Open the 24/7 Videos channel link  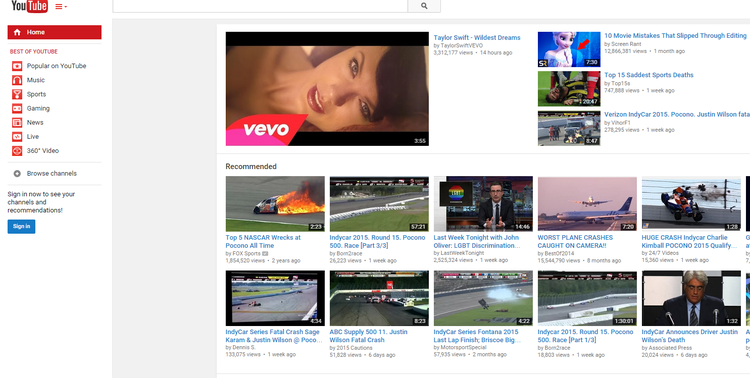tap(663, 253)
